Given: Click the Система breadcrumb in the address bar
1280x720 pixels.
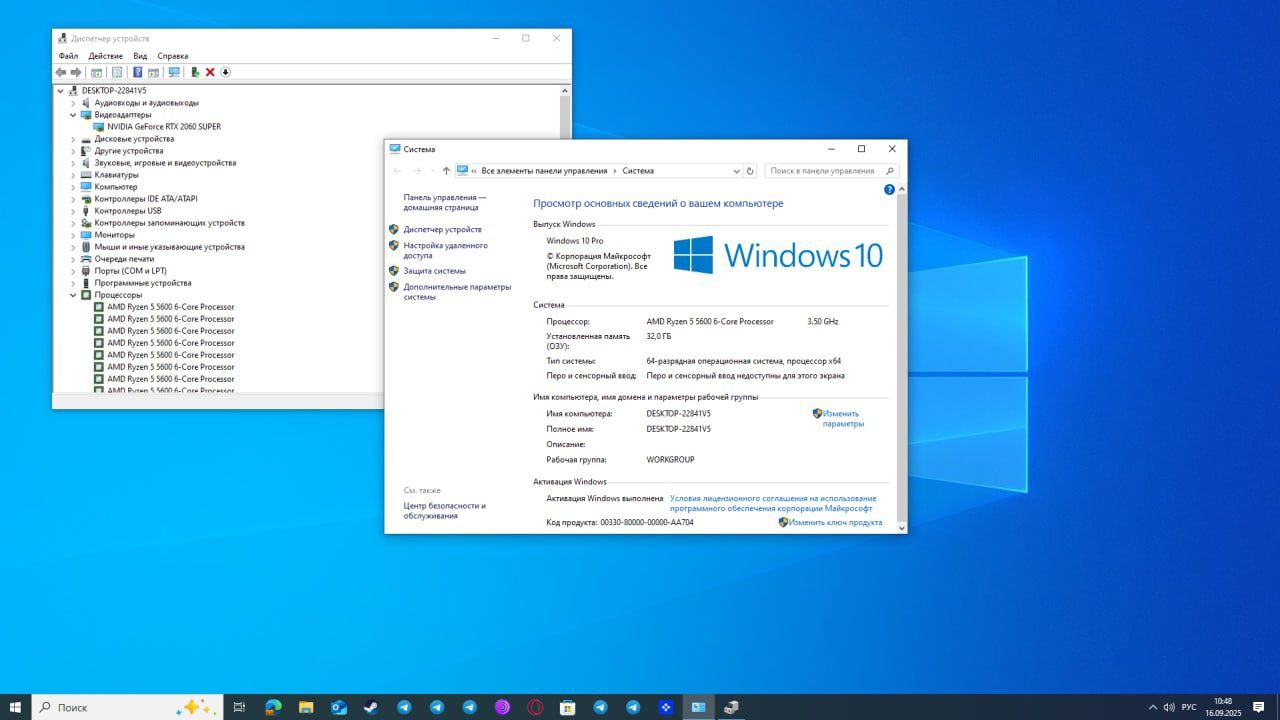Looking at the screenshot, I should click(638, 171).
